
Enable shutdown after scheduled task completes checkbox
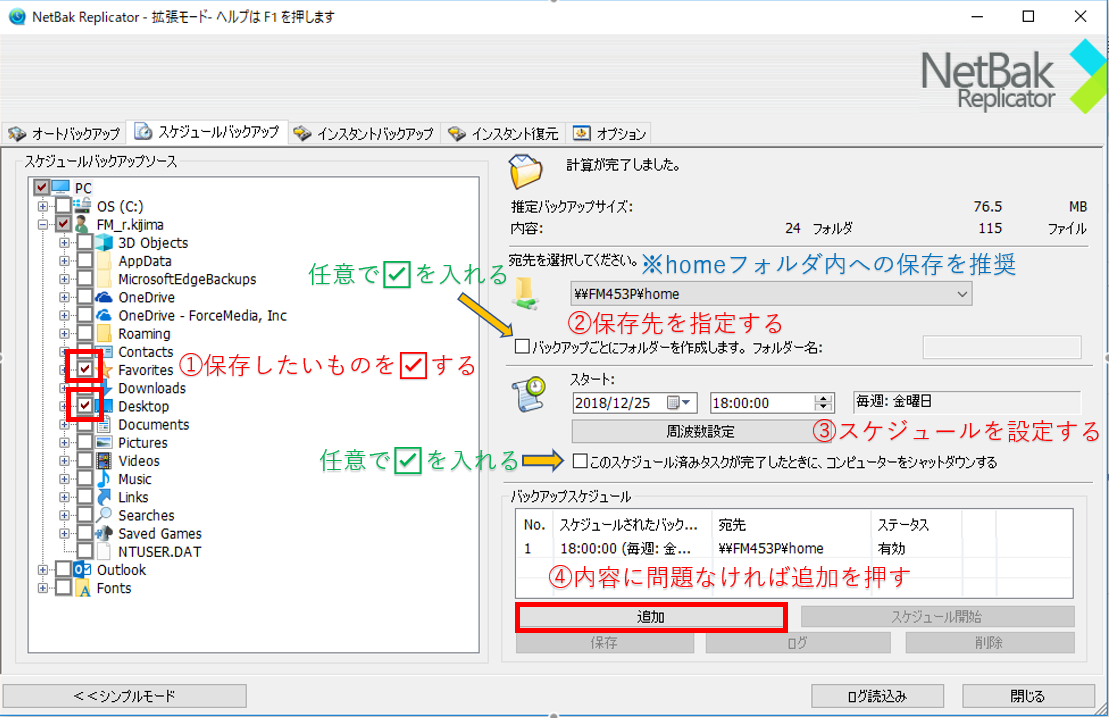580,462
